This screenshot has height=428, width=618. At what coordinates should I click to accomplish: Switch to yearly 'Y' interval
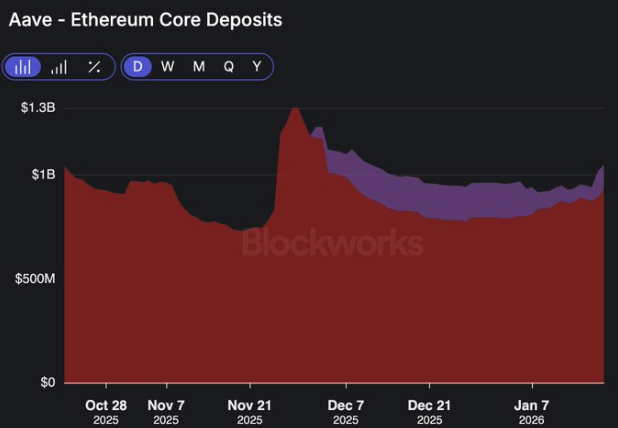tap(257, 67)
